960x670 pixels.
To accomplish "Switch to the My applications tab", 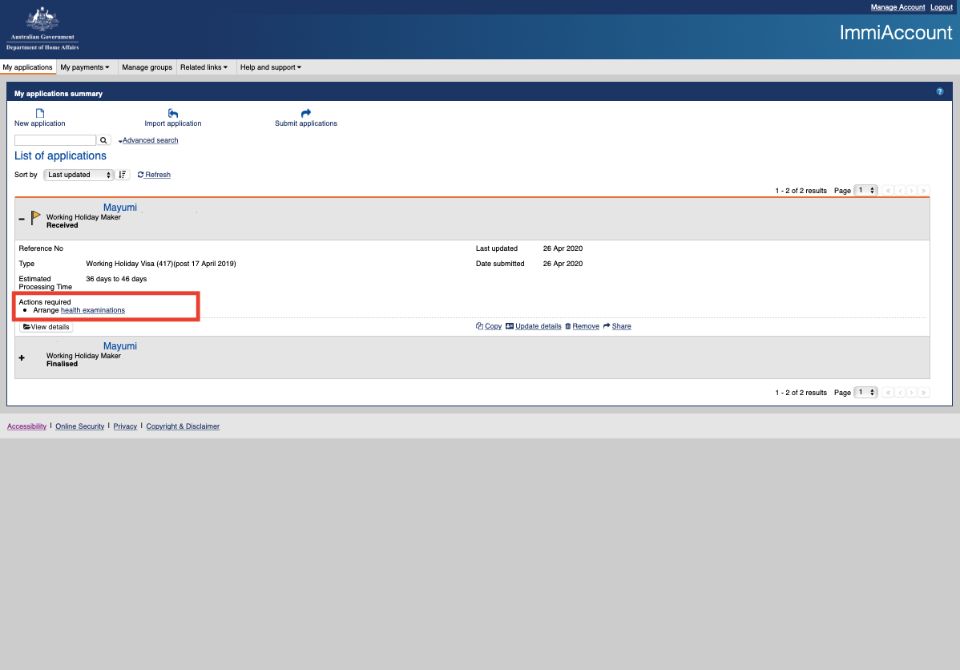I will point(28,67).
